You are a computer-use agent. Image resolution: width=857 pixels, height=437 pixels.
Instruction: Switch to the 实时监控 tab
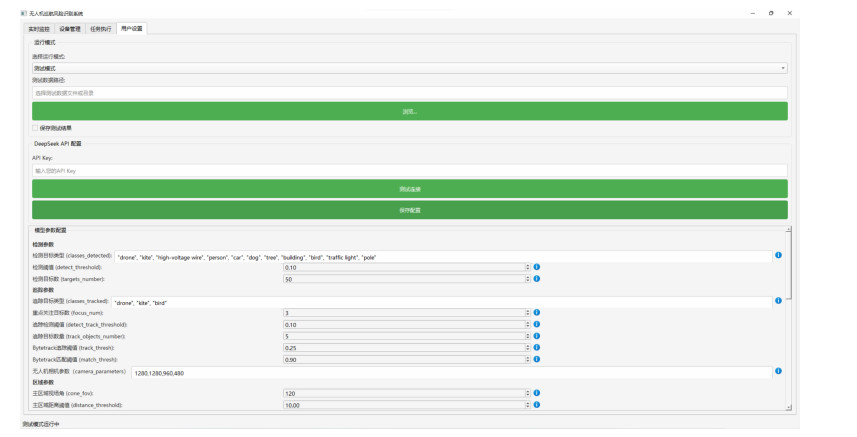[40, 29]
